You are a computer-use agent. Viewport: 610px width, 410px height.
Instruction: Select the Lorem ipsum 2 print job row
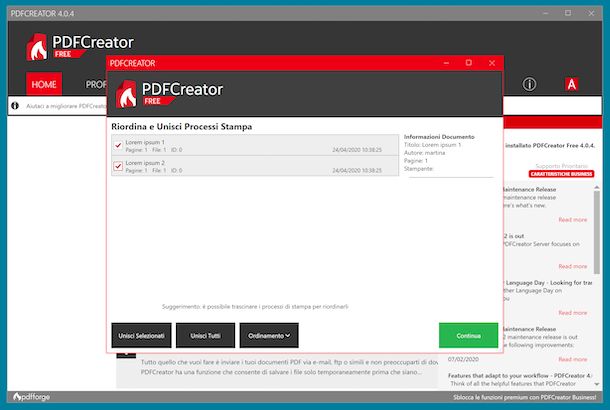coord(255,166)
